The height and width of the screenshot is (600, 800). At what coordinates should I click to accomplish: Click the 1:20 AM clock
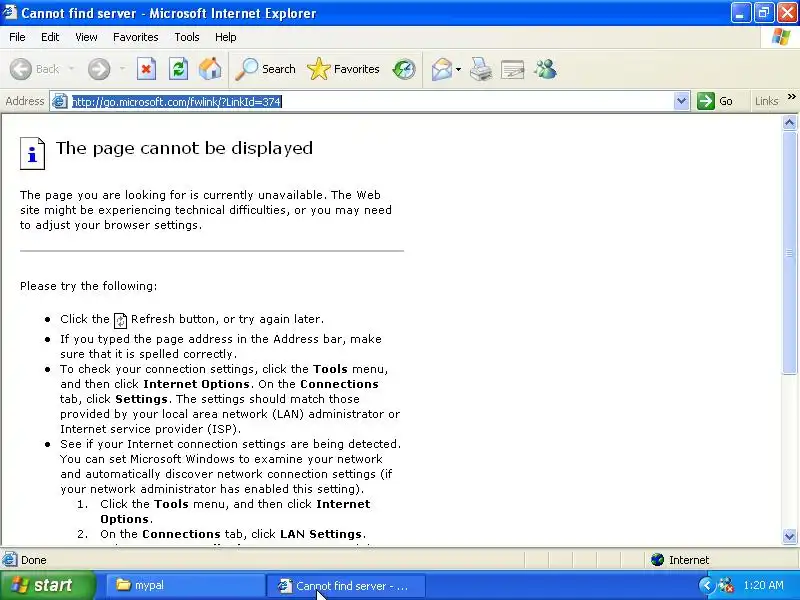[x=763, y=585]
